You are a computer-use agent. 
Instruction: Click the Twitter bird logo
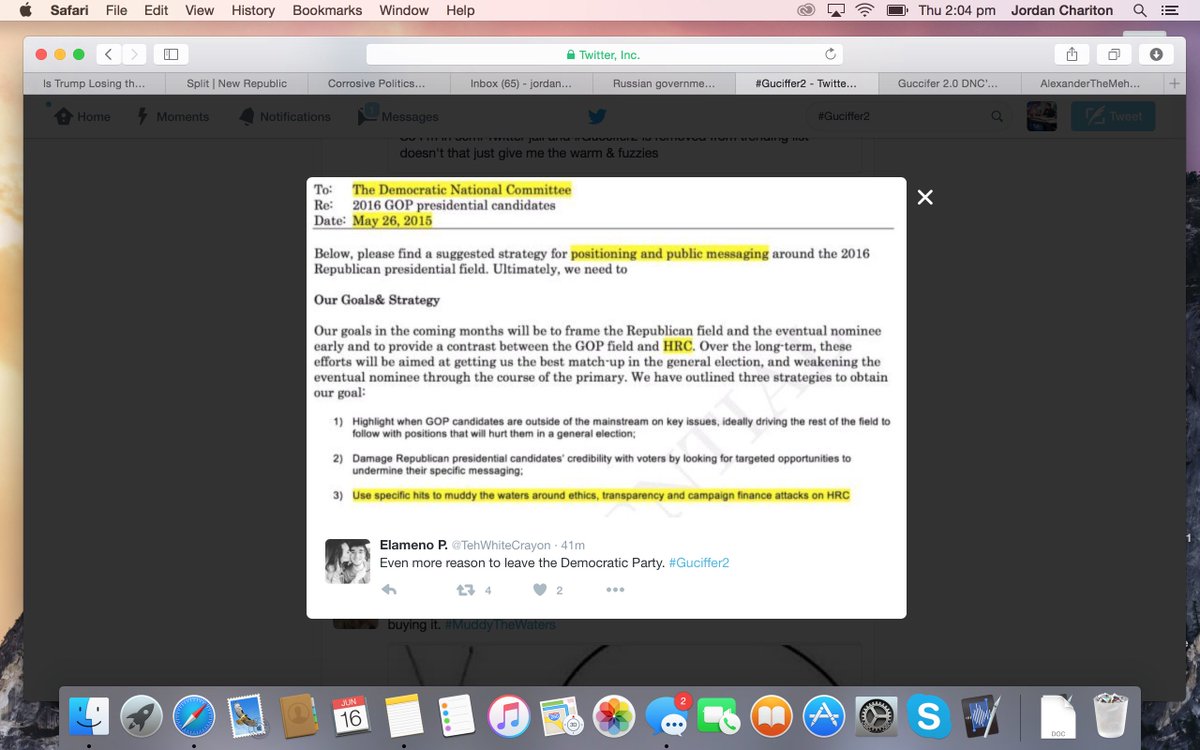(597, 116)
